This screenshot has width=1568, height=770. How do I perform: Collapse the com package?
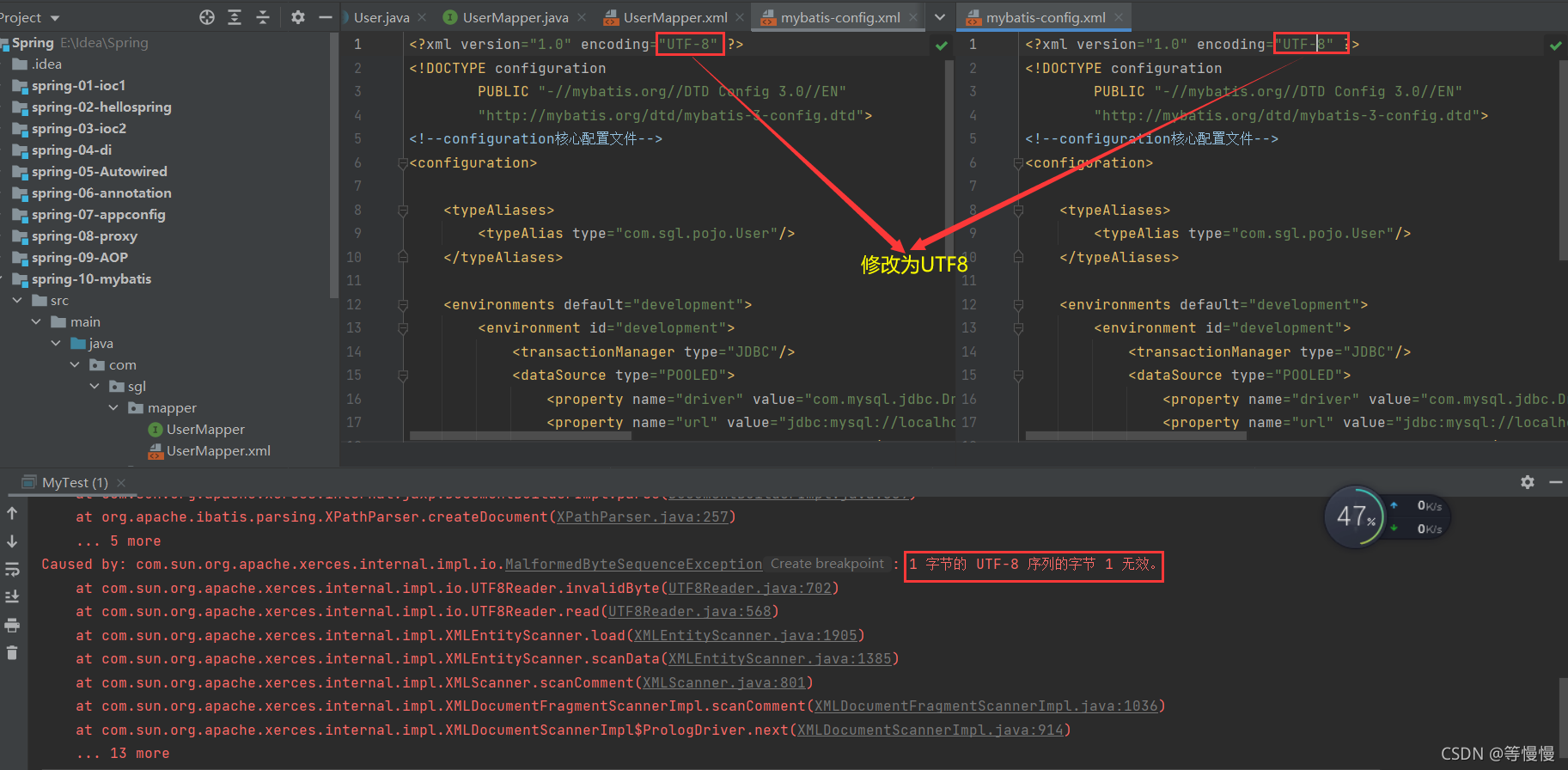tap(75, 364)
